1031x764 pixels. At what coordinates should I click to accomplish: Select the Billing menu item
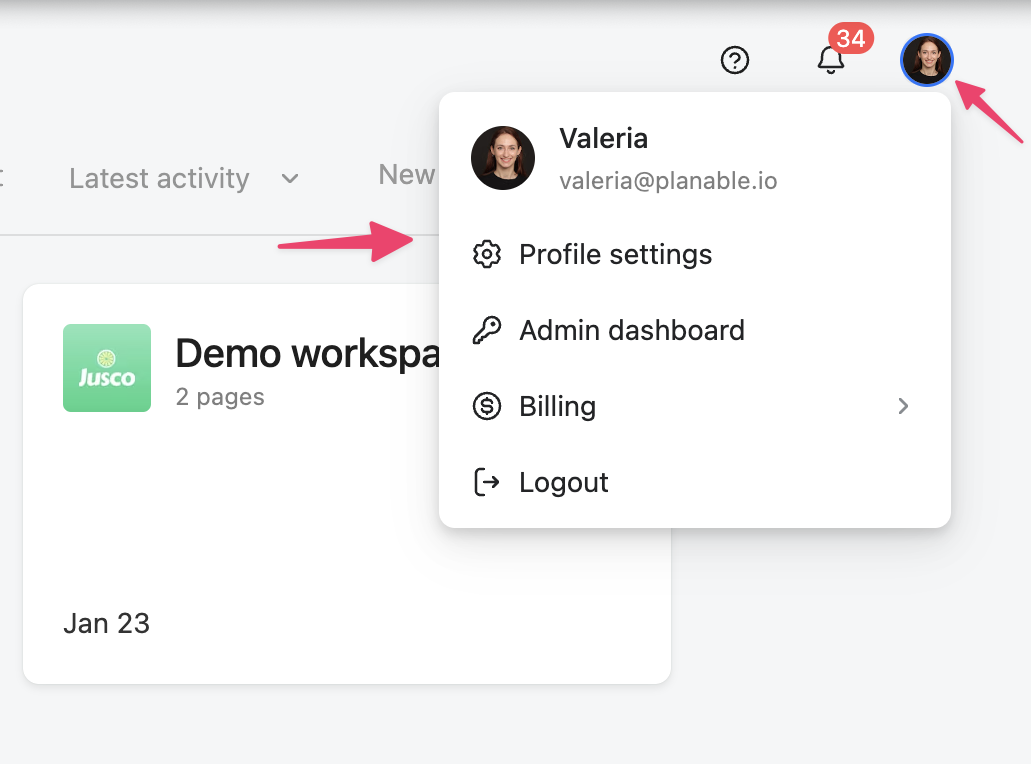[557, 407]
